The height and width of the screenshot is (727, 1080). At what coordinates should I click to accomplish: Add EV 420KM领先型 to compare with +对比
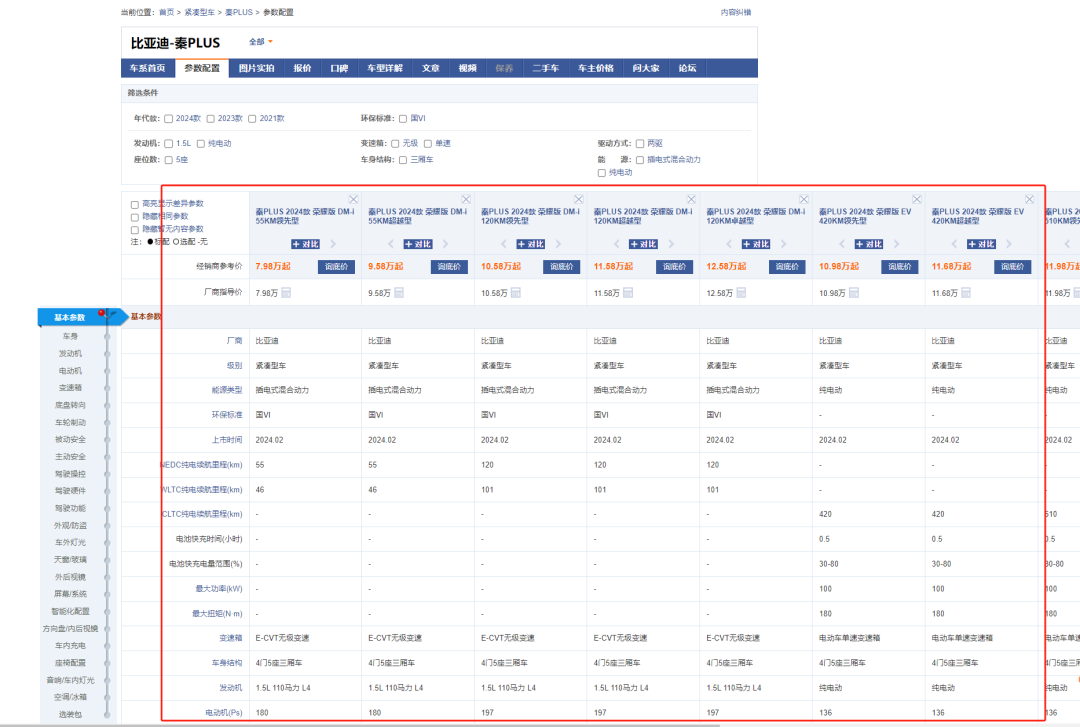[x=869, y=244]
